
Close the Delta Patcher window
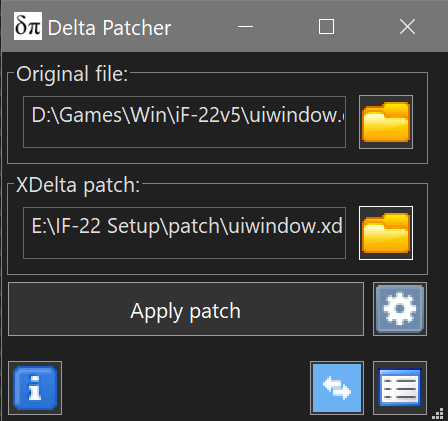click(x=407, y=27)
